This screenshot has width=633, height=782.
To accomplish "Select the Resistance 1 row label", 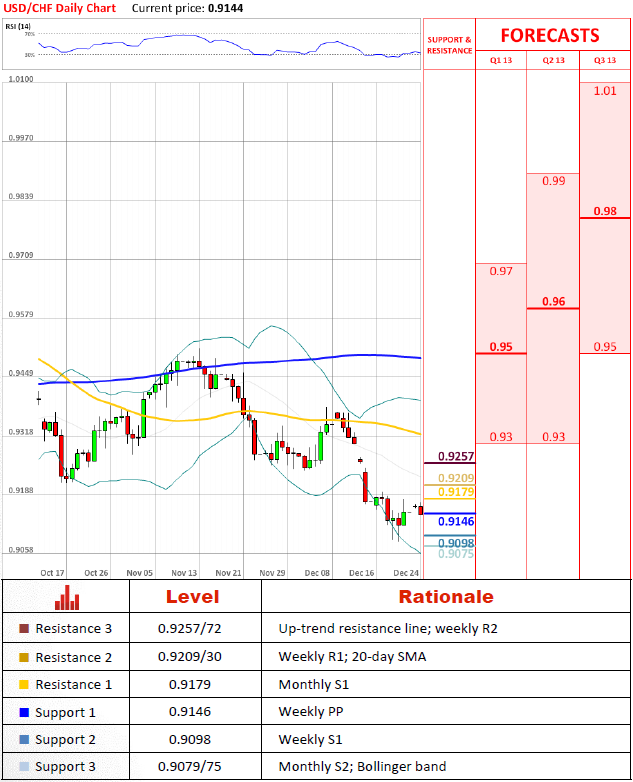I will [x=73, y=684].
